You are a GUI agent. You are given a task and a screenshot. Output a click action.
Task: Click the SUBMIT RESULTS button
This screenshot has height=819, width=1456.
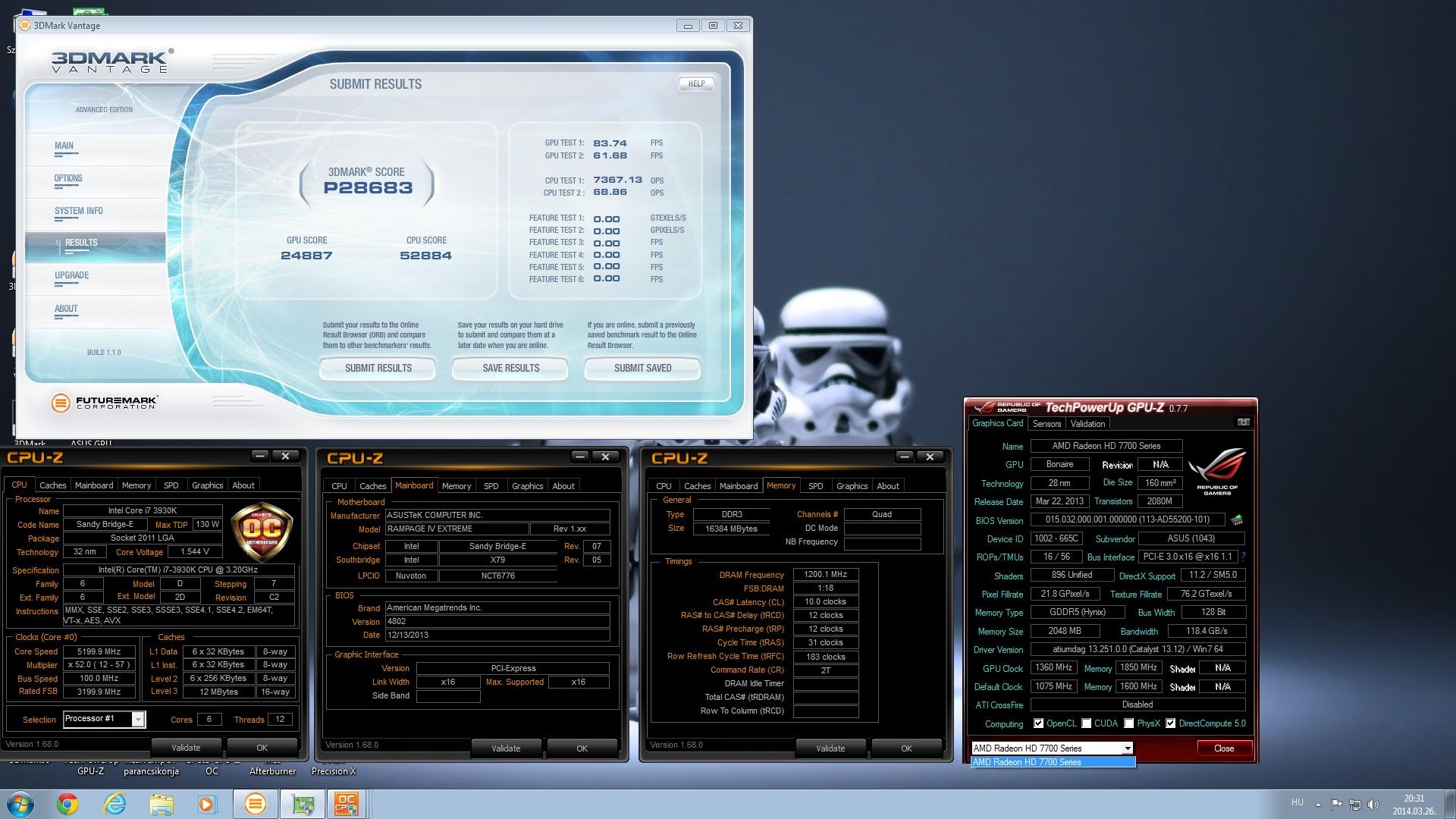(x=378, y=369)
